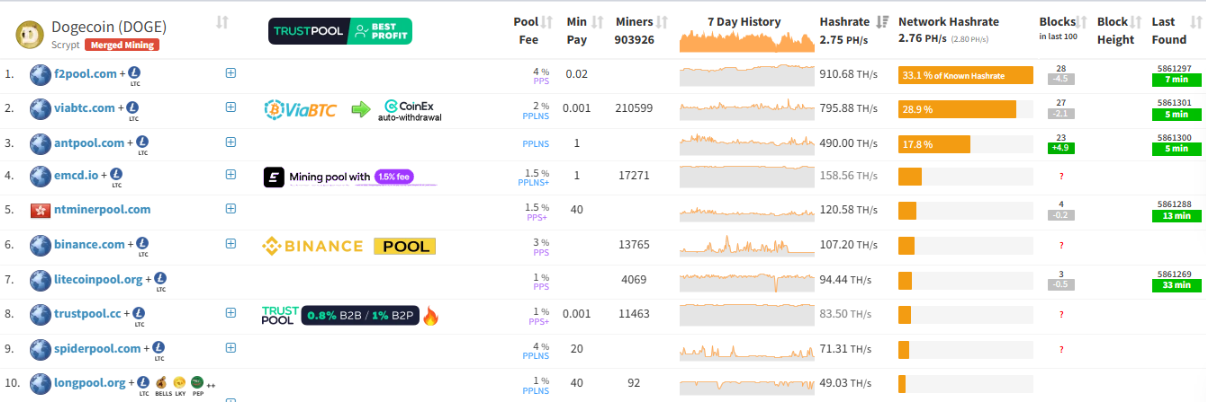Viewport: 1206px width, 402px height.
Task: Expand details for the f2pool.com row
Action: point(231,73)
